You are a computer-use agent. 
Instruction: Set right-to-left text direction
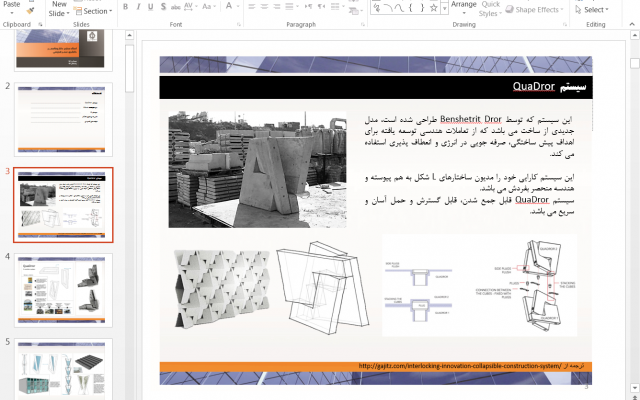(x=322, y=7)
